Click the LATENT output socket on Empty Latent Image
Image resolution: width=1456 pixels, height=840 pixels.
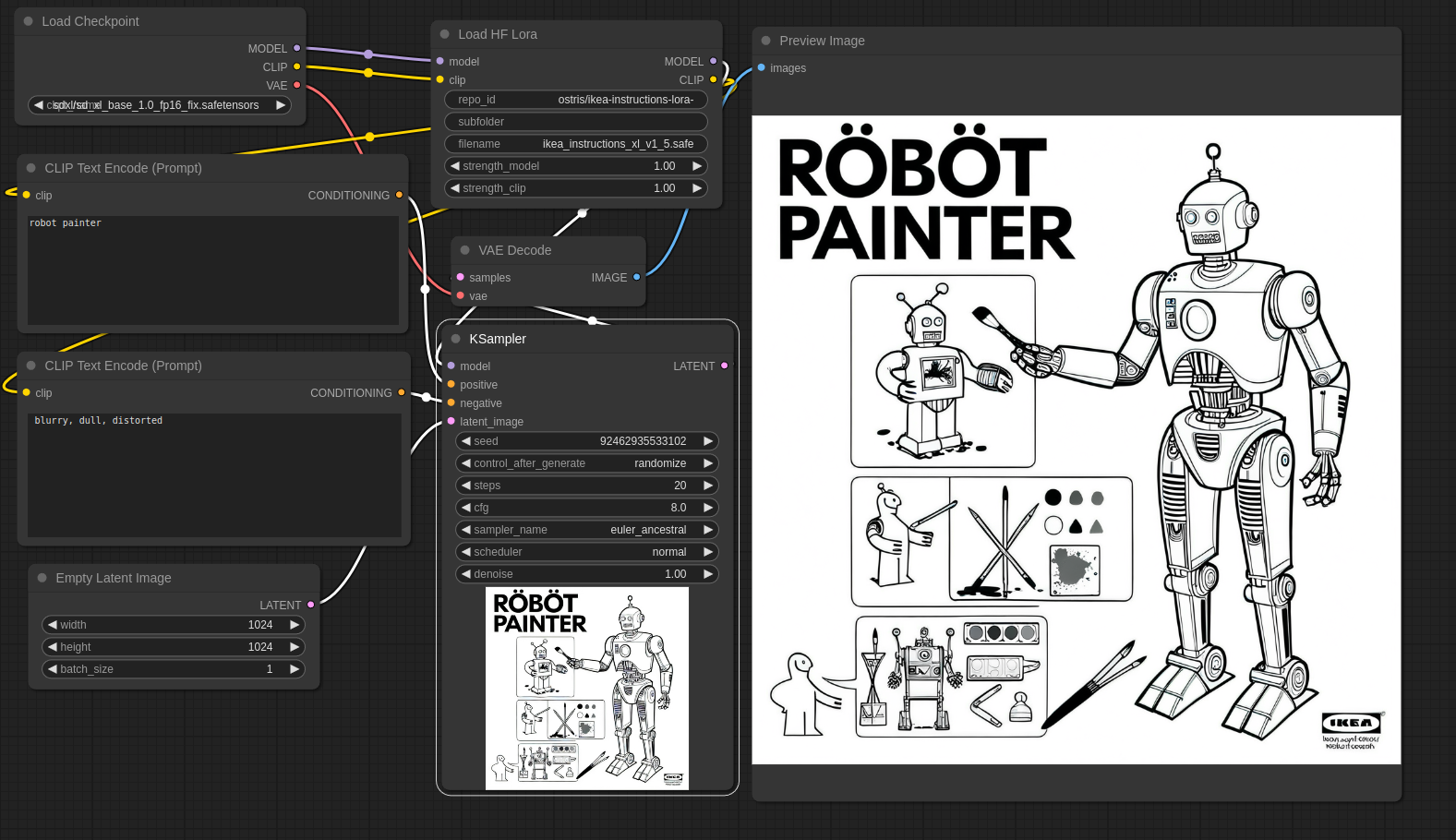[x=311, y=605]
